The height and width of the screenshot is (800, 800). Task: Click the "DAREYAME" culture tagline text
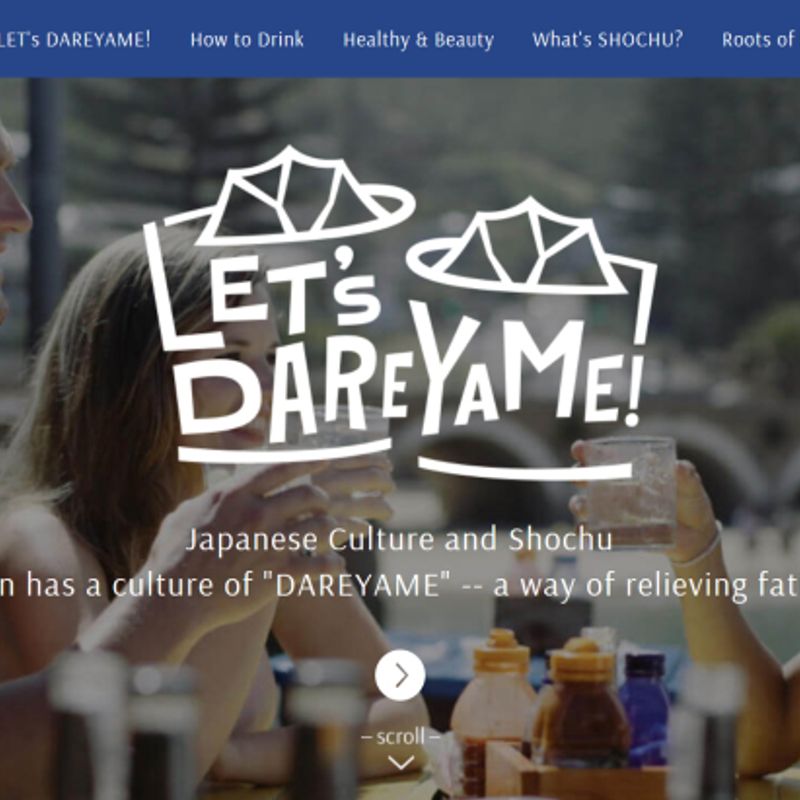(400, 585)
